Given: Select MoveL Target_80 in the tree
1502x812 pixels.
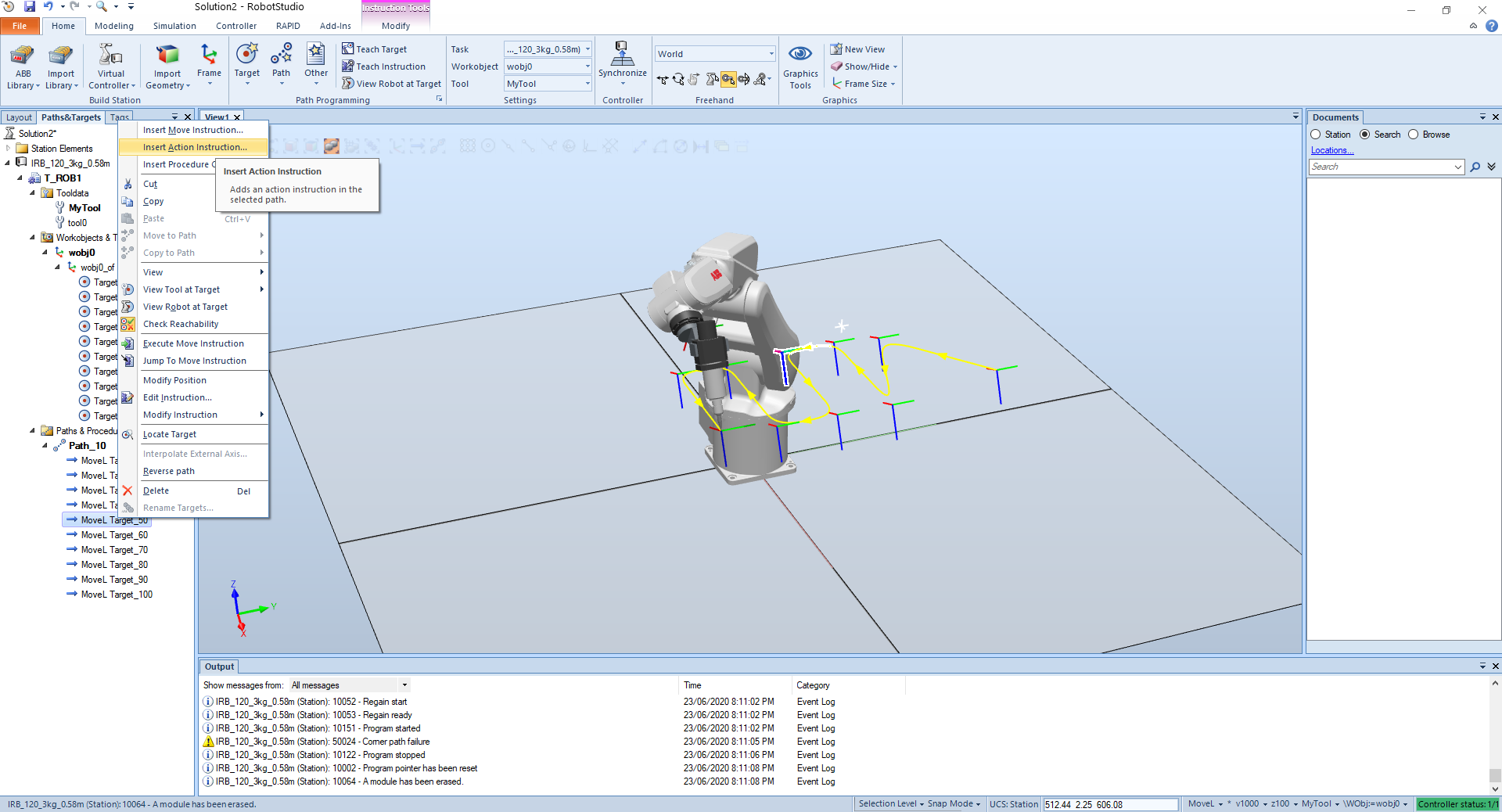Looking at the screenshot, I should 114,565.
